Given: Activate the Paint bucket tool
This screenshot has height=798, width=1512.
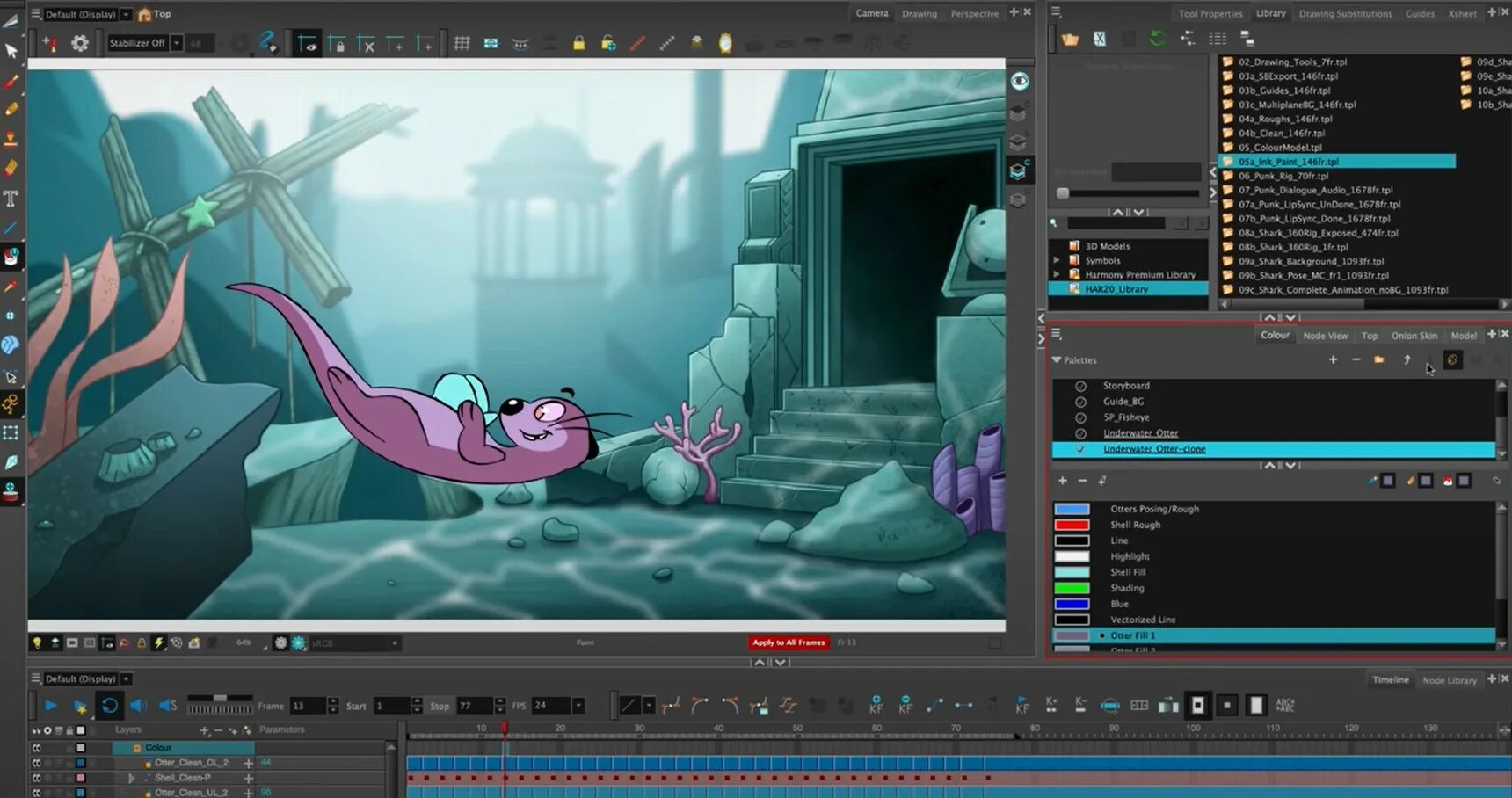Looking at the screenshot, I should pyautogui.click(x=11, y=257).
